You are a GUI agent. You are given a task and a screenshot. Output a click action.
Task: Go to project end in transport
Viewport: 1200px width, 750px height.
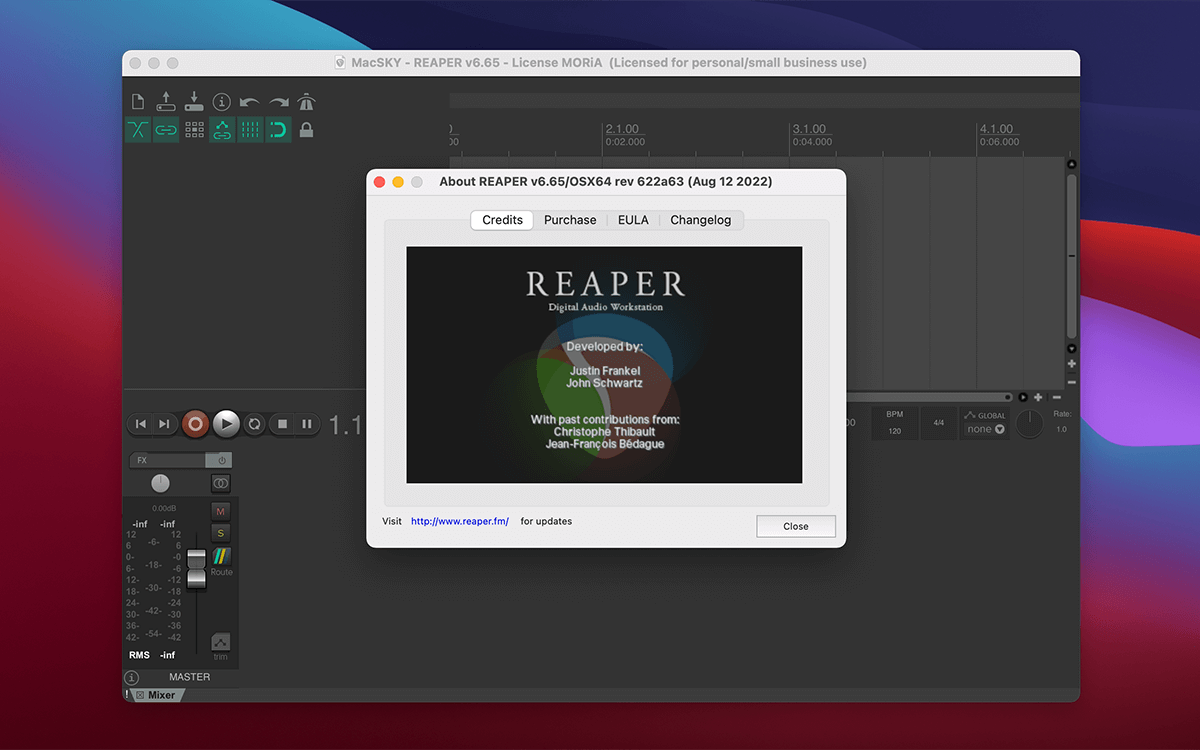click(164, 424)
